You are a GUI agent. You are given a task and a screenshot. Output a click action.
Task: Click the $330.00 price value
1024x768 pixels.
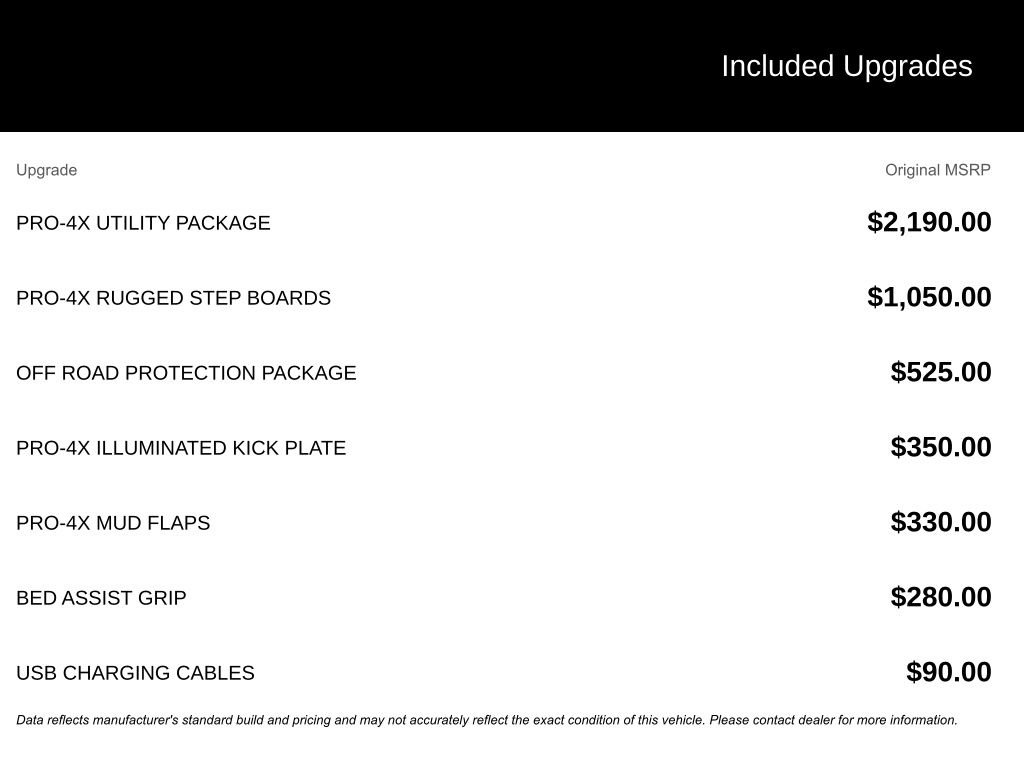(940, 522)
